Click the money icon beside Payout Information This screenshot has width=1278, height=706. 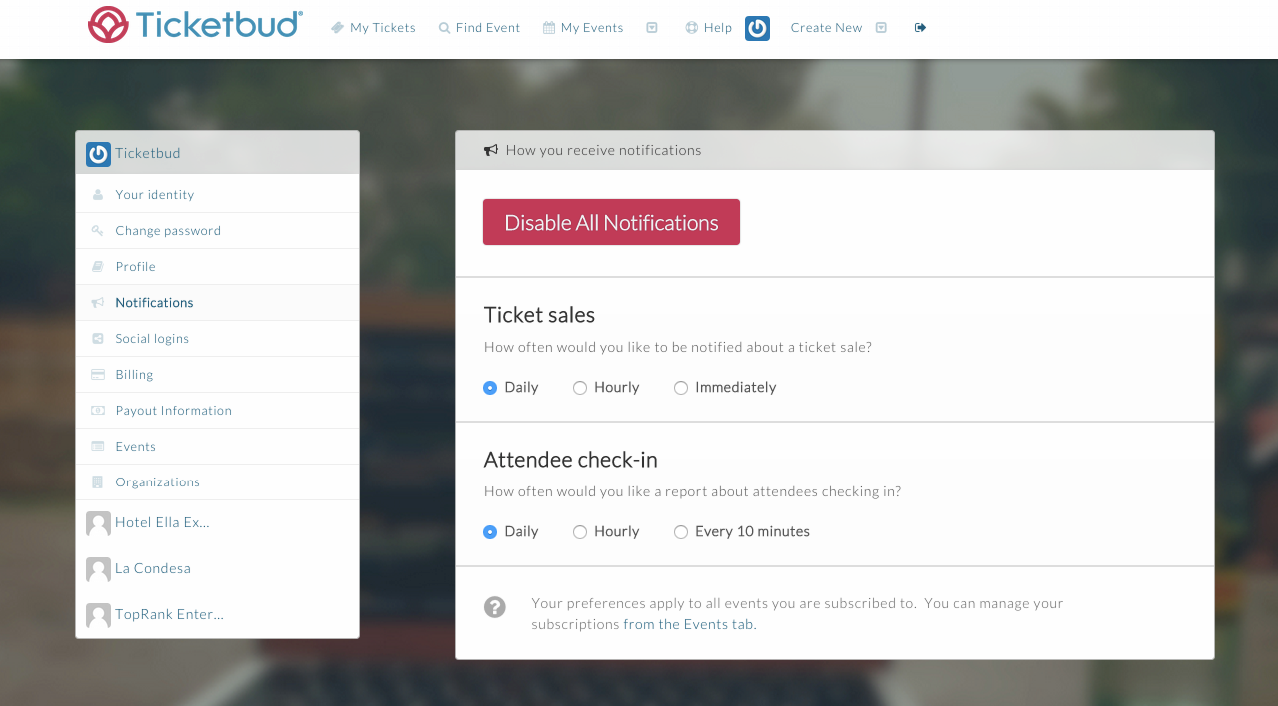pos(97,411)
